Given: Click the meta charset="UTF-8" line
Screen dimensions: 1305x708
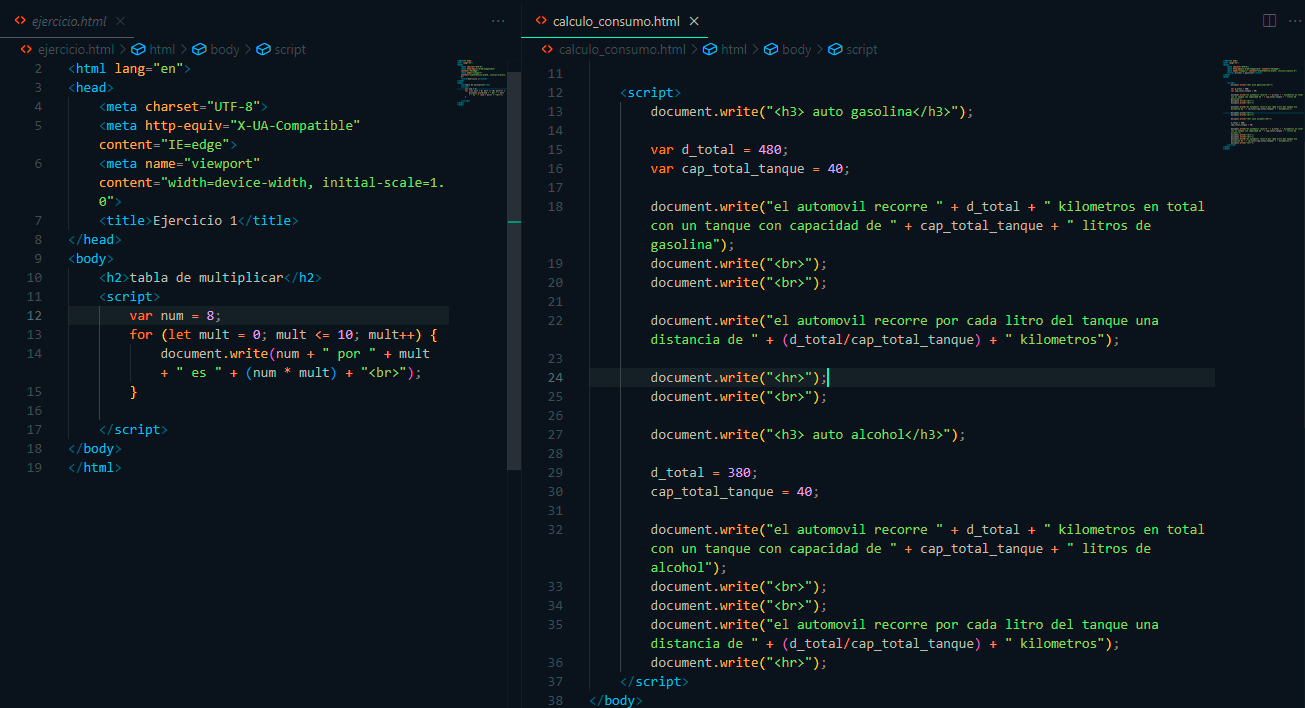Looking at the screenshot, I should click(183, 106).
